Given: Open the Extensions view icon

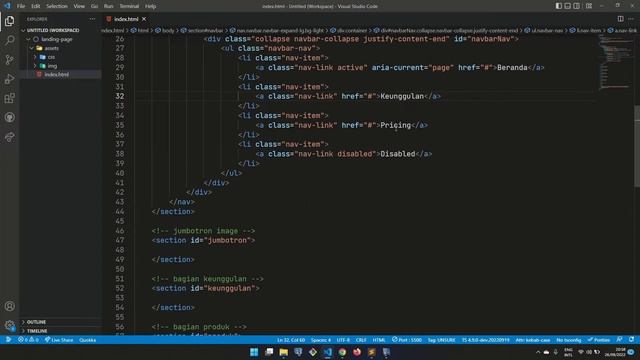Looking at the screenshot, I should pyautogui.click(x=9, y=98).
